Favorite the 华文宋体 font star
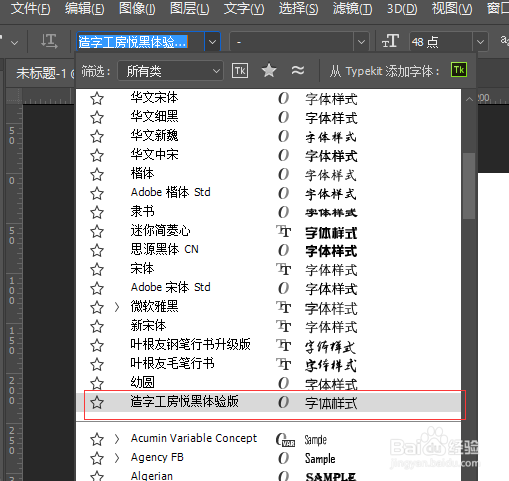This screenshot has width=509, height=481. [97, 98]
